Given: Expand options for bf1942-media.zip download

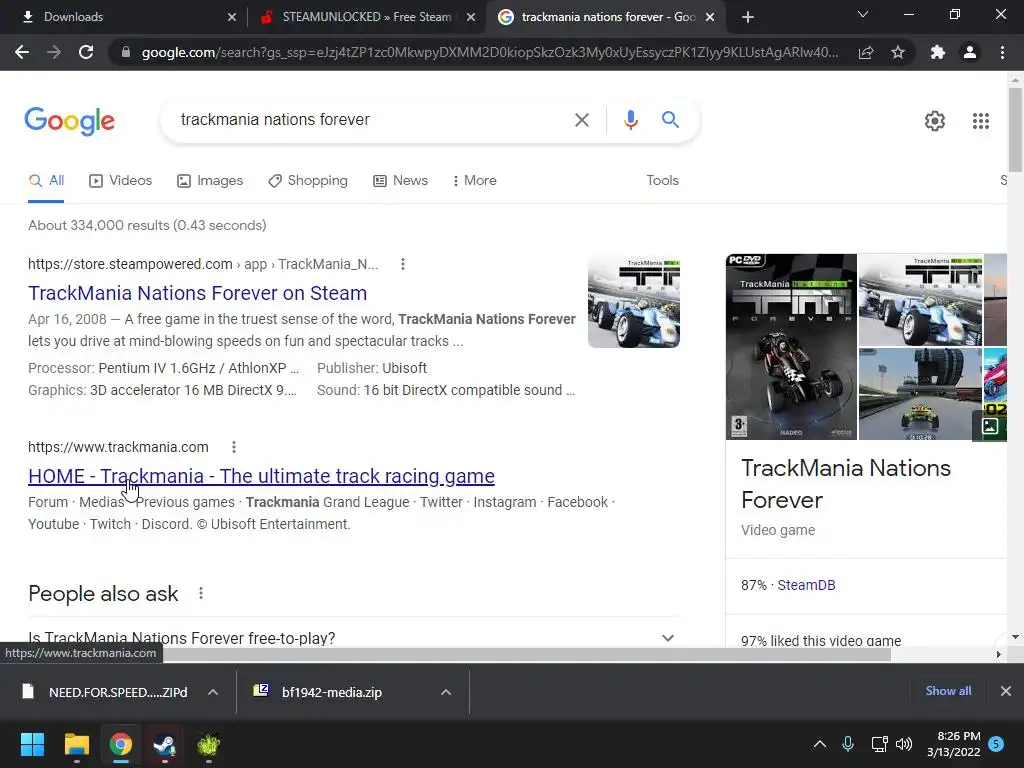Looking at the screenshot, I should pos(446,692).
